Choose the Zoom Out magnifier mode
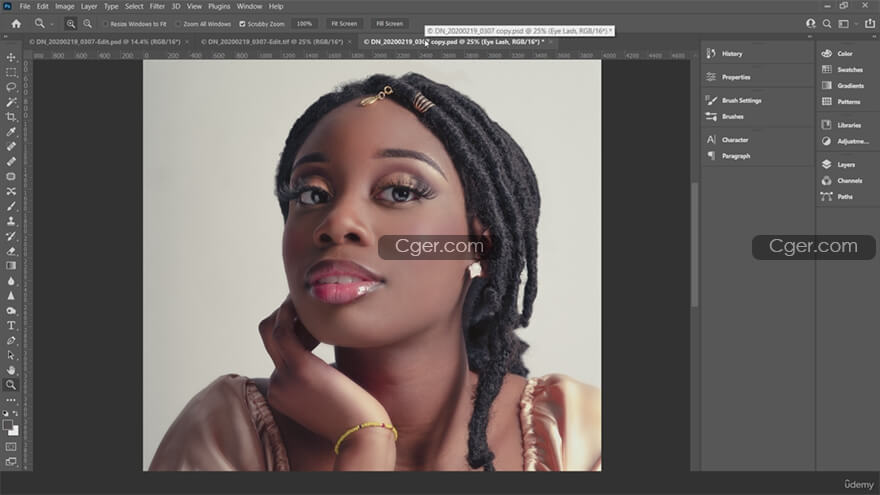The width and height of the screenshot is (880, 495). (88, 24)
